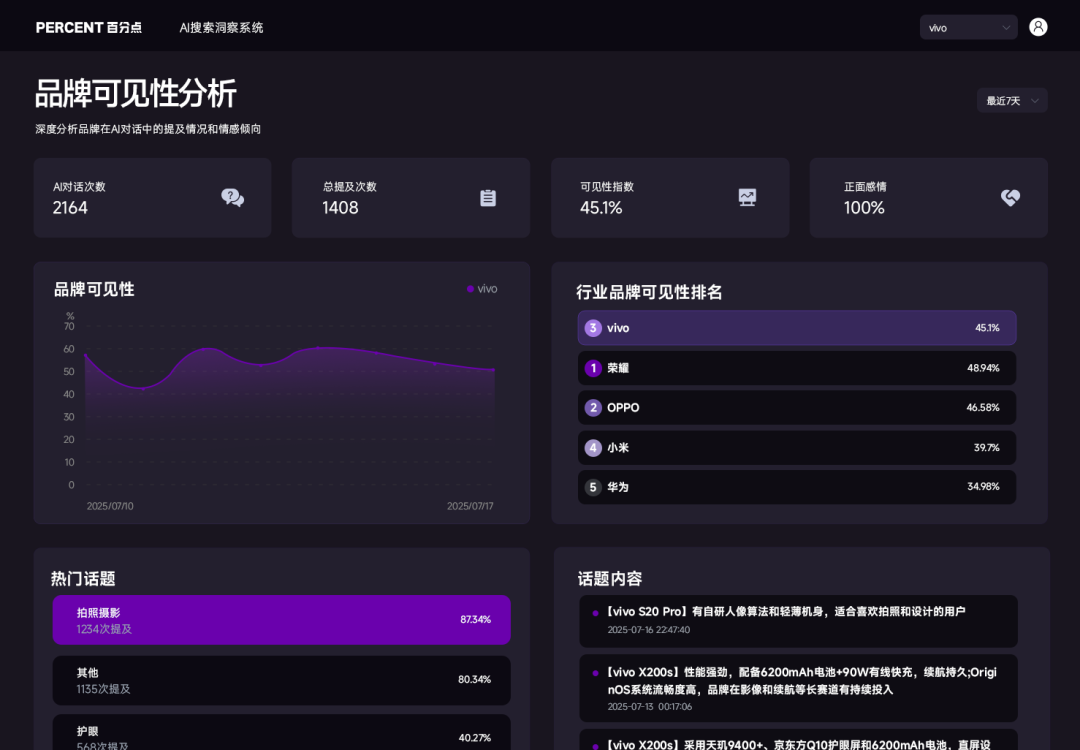The width and height of the screenshot is (1080, 750).
Task: Click the user profile avatar icon
Action: [1037, 26]
